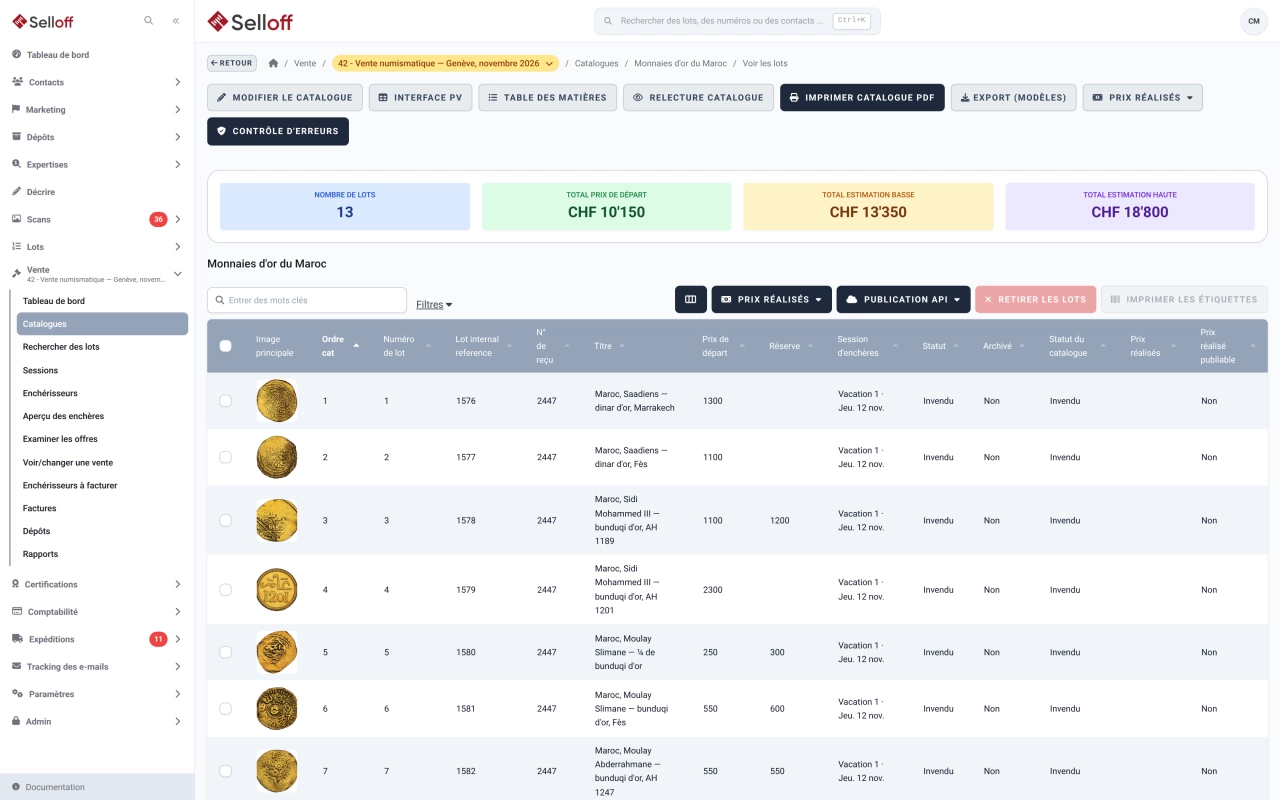Sort by Ordre cat column header
This screenshot has width=1280, height=800.
point(340,346)
